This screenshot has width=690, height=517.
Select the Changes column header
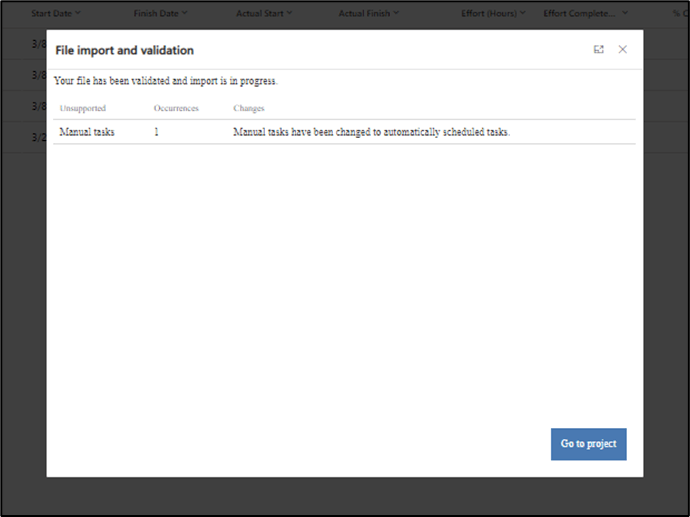coord(248,108)
